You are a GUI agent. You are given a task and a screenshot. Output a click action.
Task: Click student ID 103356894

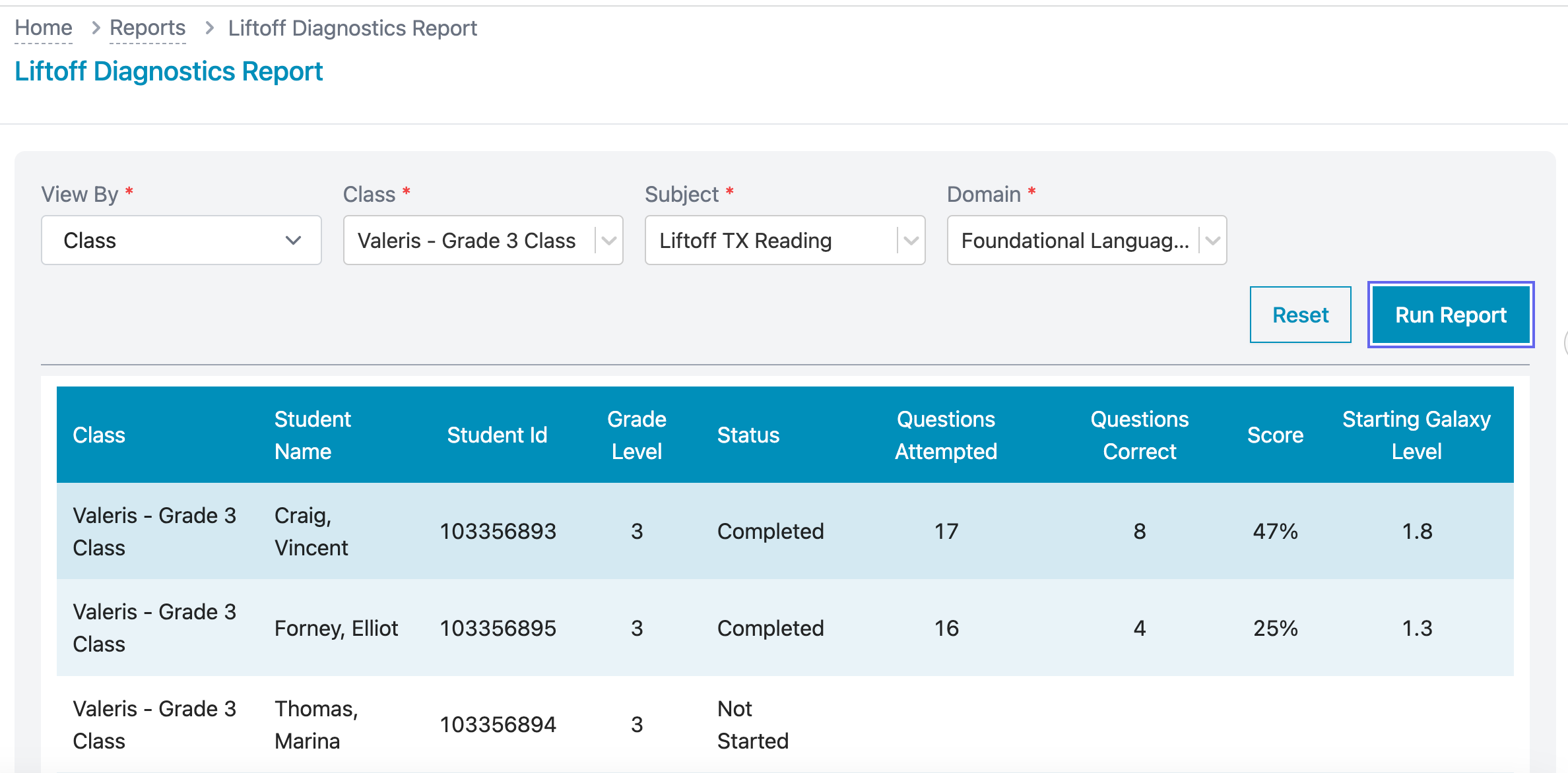[x=498, y=725]
